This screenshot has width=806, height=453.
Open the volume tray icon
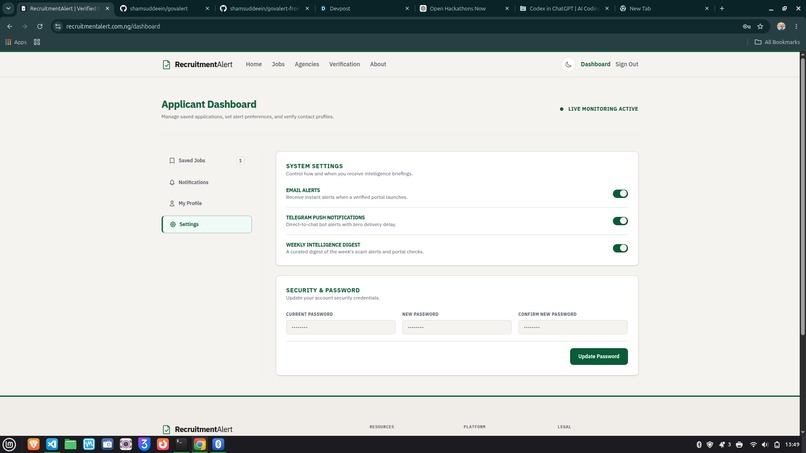[765, 444]
